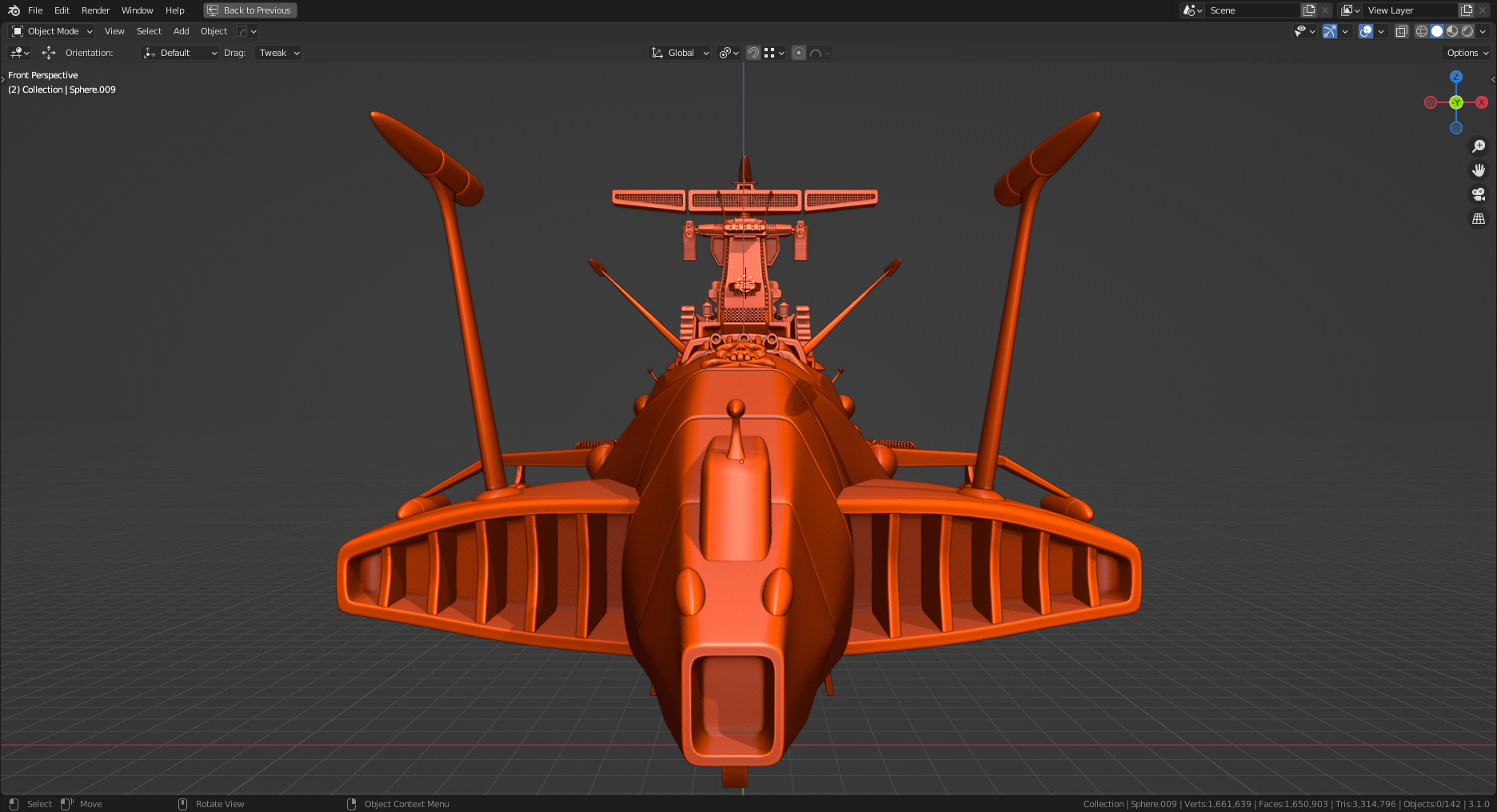Click the red X axis gizmo ball
The height and width of the screenshot is (812, 1497).
pyautogui.click(x=1482, y=102)
